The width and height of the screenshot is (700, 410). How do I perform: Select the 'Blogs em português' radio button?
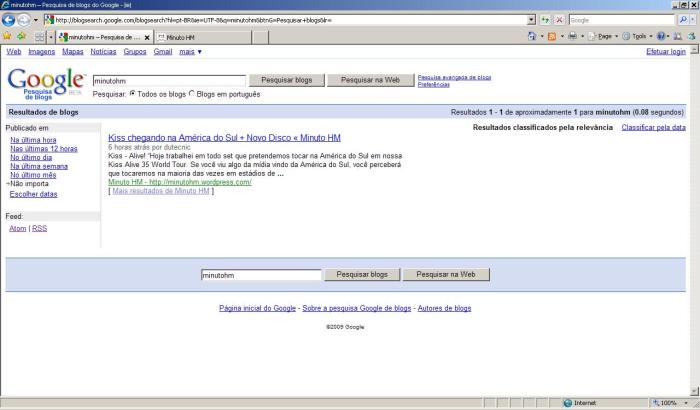[192, 94]
